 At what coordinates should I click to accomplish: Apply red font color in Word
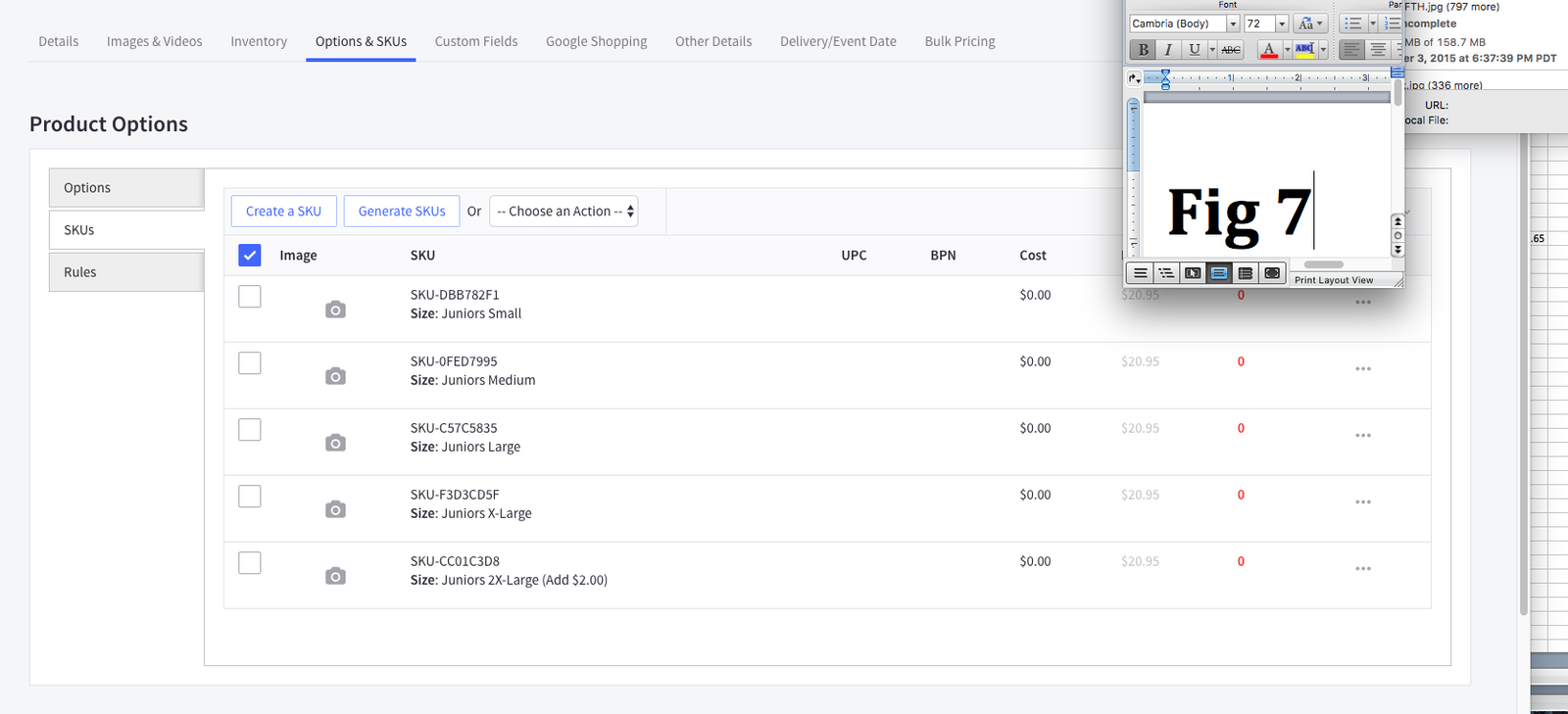point(1269,49)
